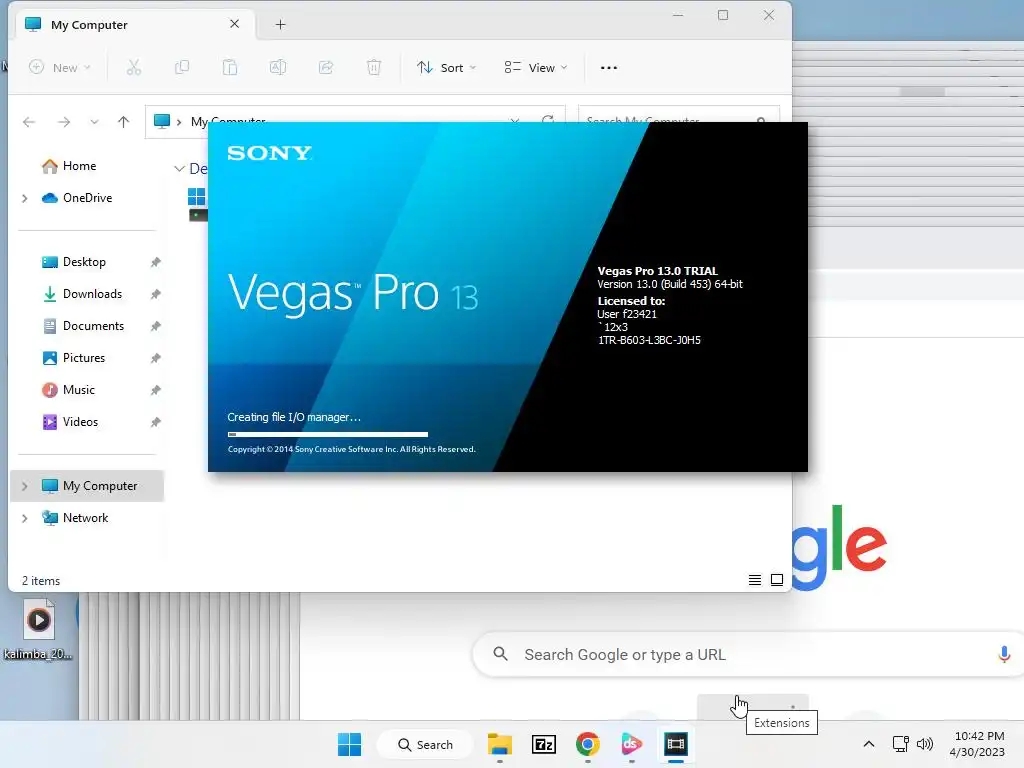This screenshot has height=768, width=1024.
Task: Click Chrome's voice search microphone icon
Action: point(1004,654)
